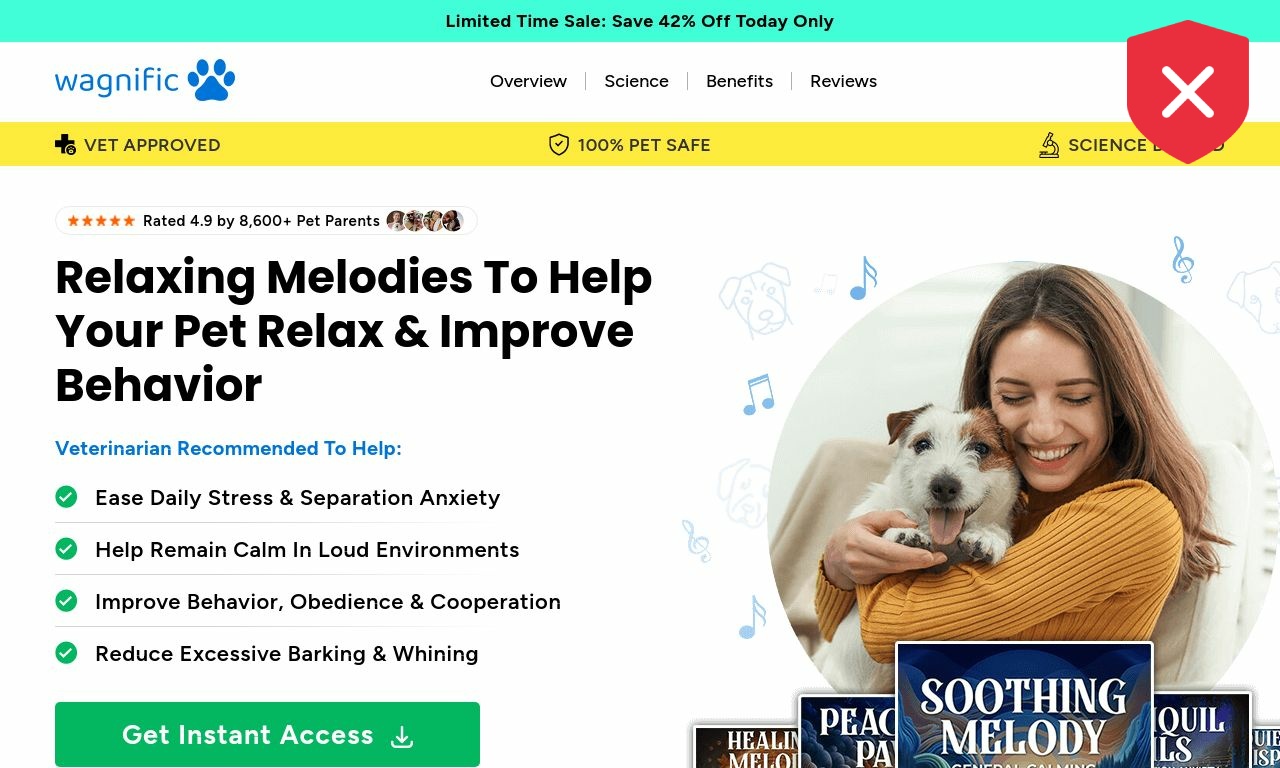
Task: Click the Vet Approved medical cross icon
Action: (x=65, y=144)
